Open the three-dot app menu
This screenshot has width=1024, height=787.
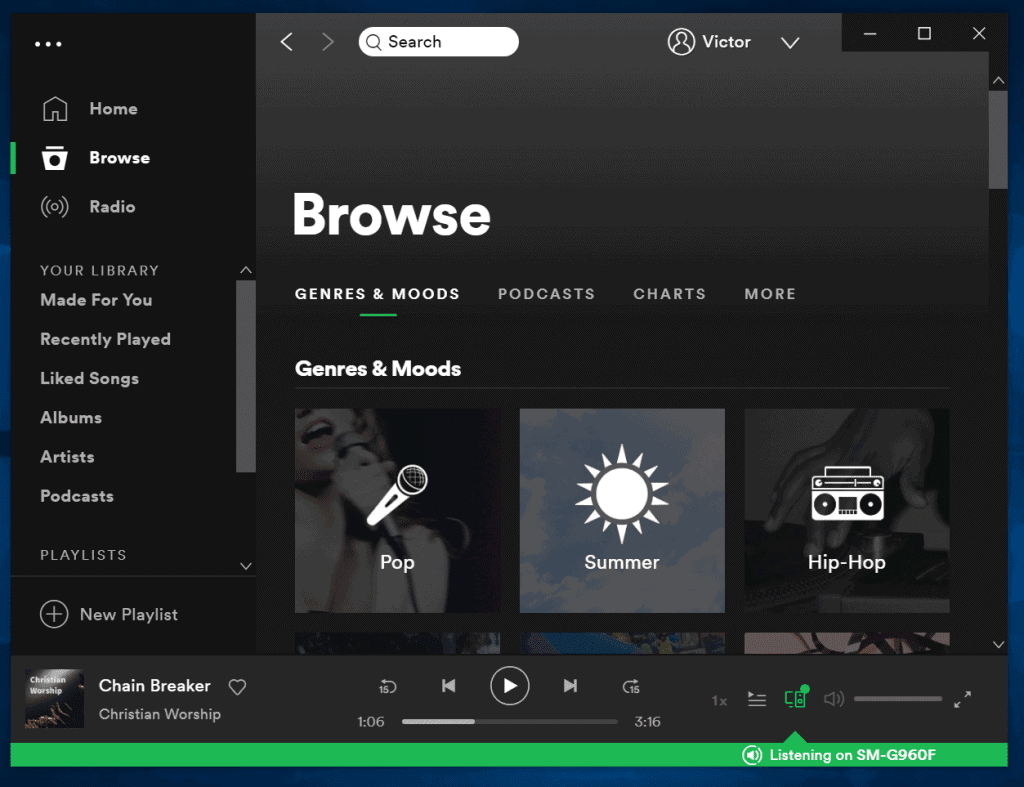(48, 44)
